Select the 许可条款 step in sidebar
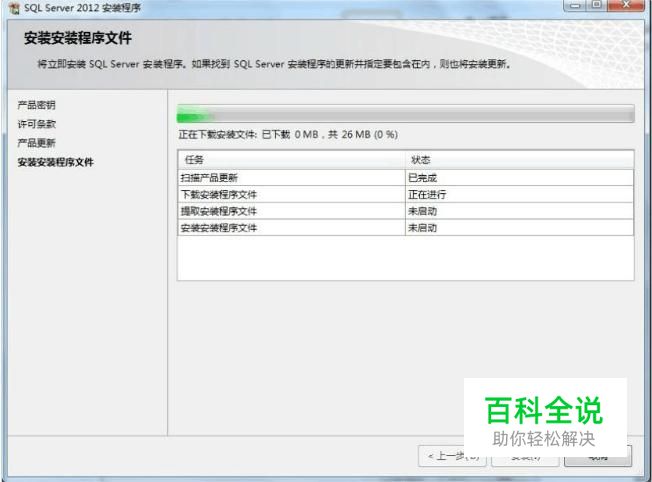The height and width of the screenshot is (482, 652). [37, 124]
